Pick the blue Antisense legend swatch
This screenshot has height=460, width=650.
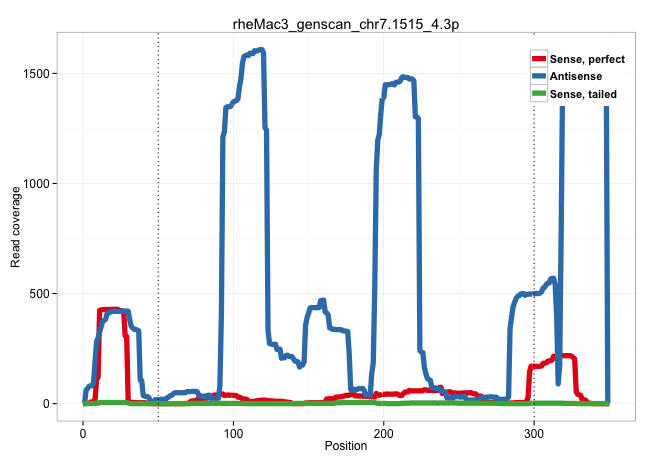click(x=539, y=76)
